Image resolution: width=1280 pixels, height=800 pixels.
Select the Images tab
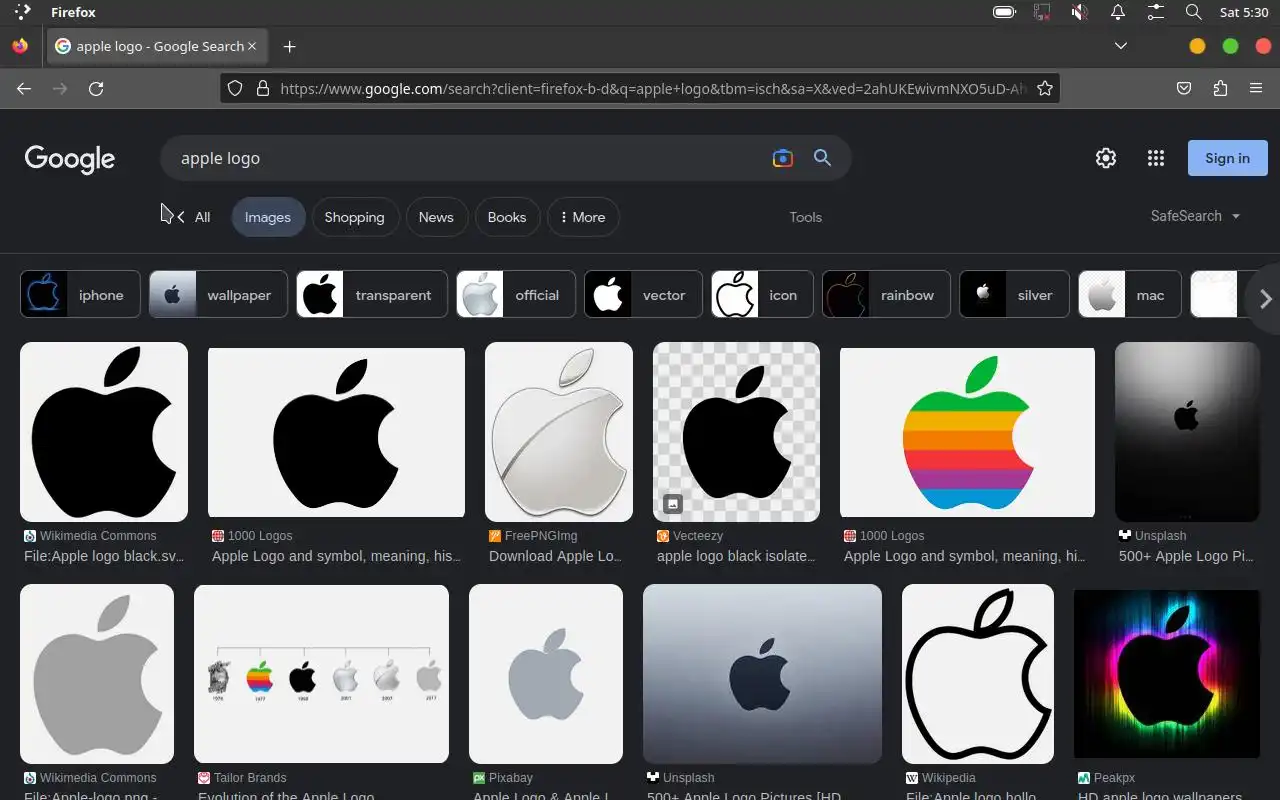[x=268, y=217]
